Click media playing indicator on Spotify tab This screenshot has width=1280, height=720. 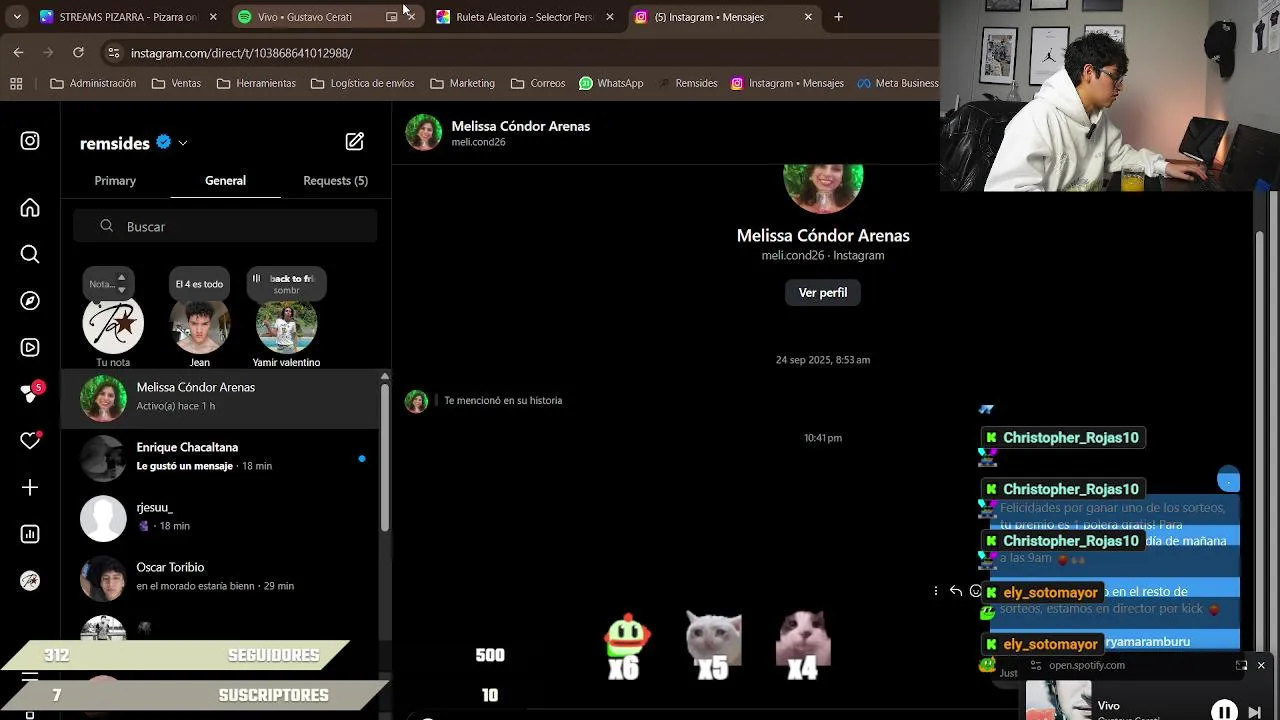(x=392, y=17)
